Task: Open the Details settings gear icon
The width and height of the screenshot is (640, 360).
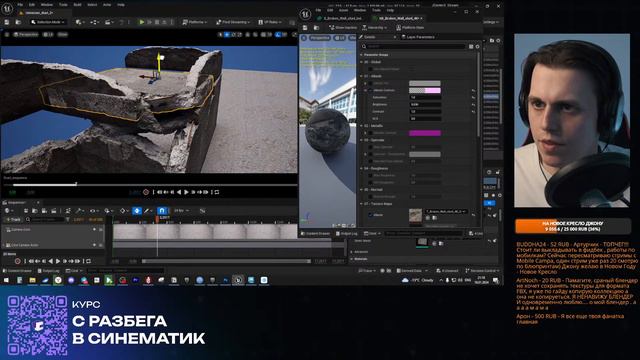Action: point(477,47)
